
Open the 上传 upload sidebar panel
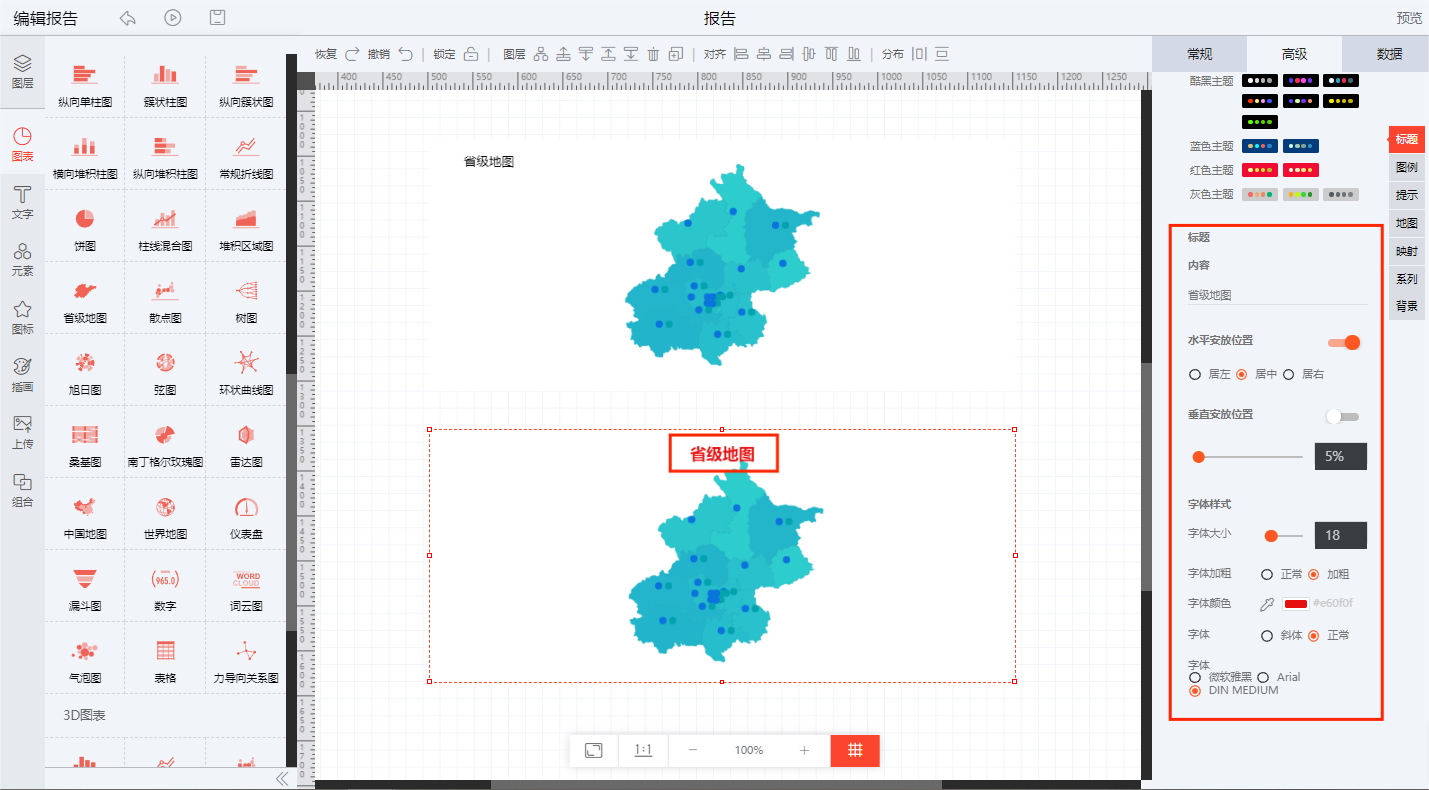(x=22, y=432)
